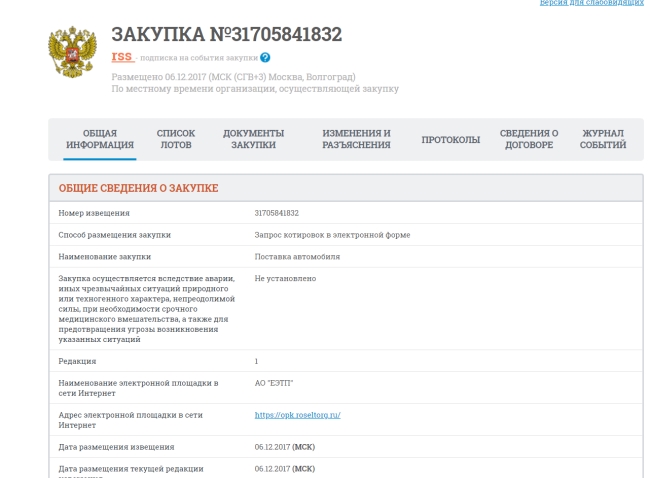The height and width of the screenshot is (478, 650).
Task: Click the blue question mark help icon
Action: 265,58
